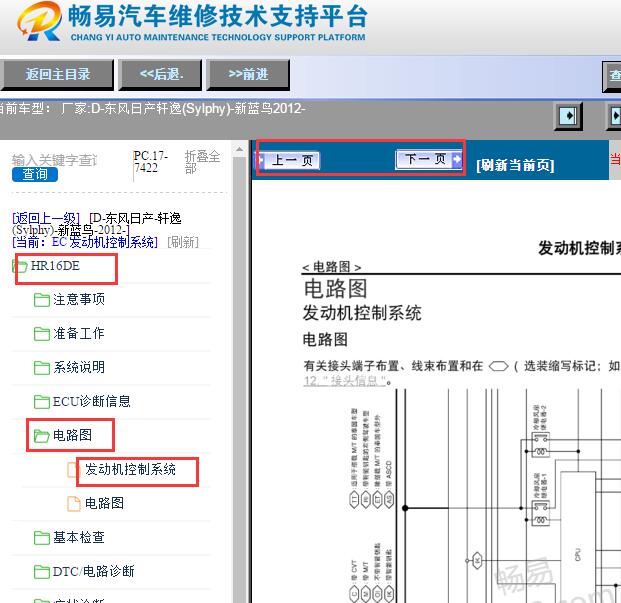The width and height of the screenshot is (621, 603).
Task: Click the 基本检查 folder icon
Action: coord(42,538)
